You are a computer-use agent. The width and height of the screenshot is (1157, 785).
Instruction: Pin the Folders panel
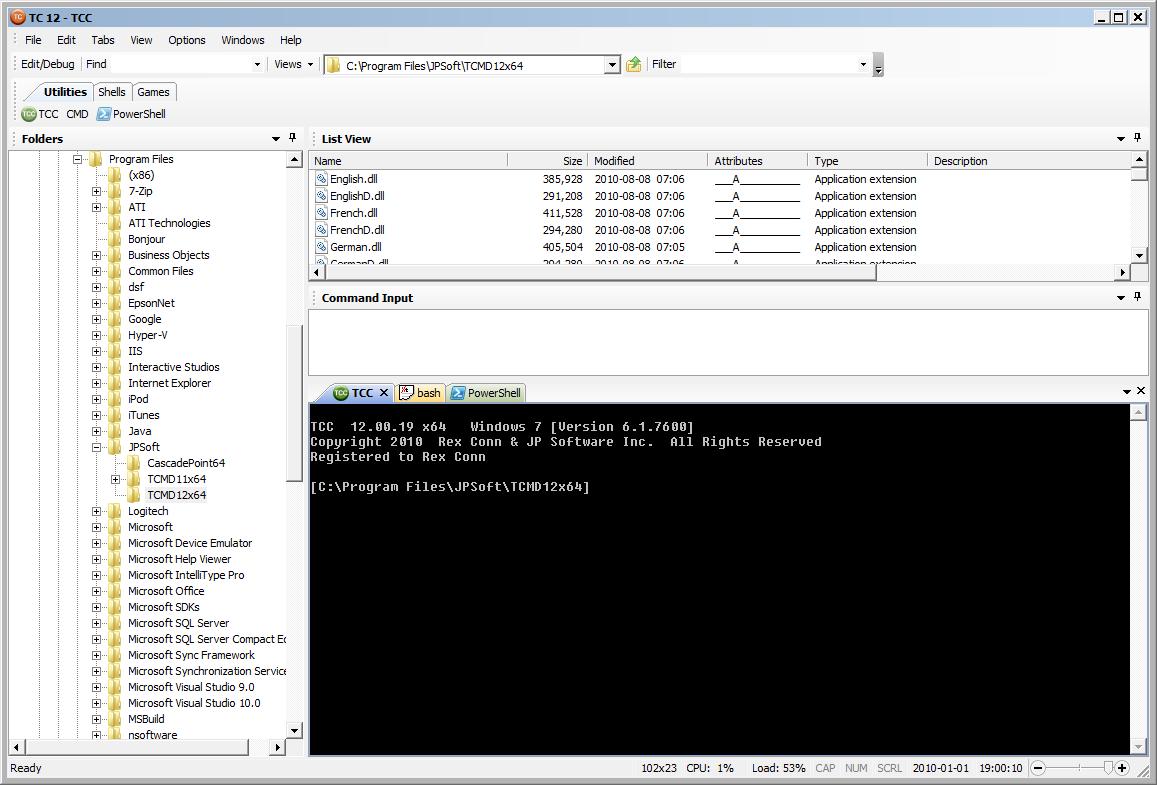coord(293,138)
